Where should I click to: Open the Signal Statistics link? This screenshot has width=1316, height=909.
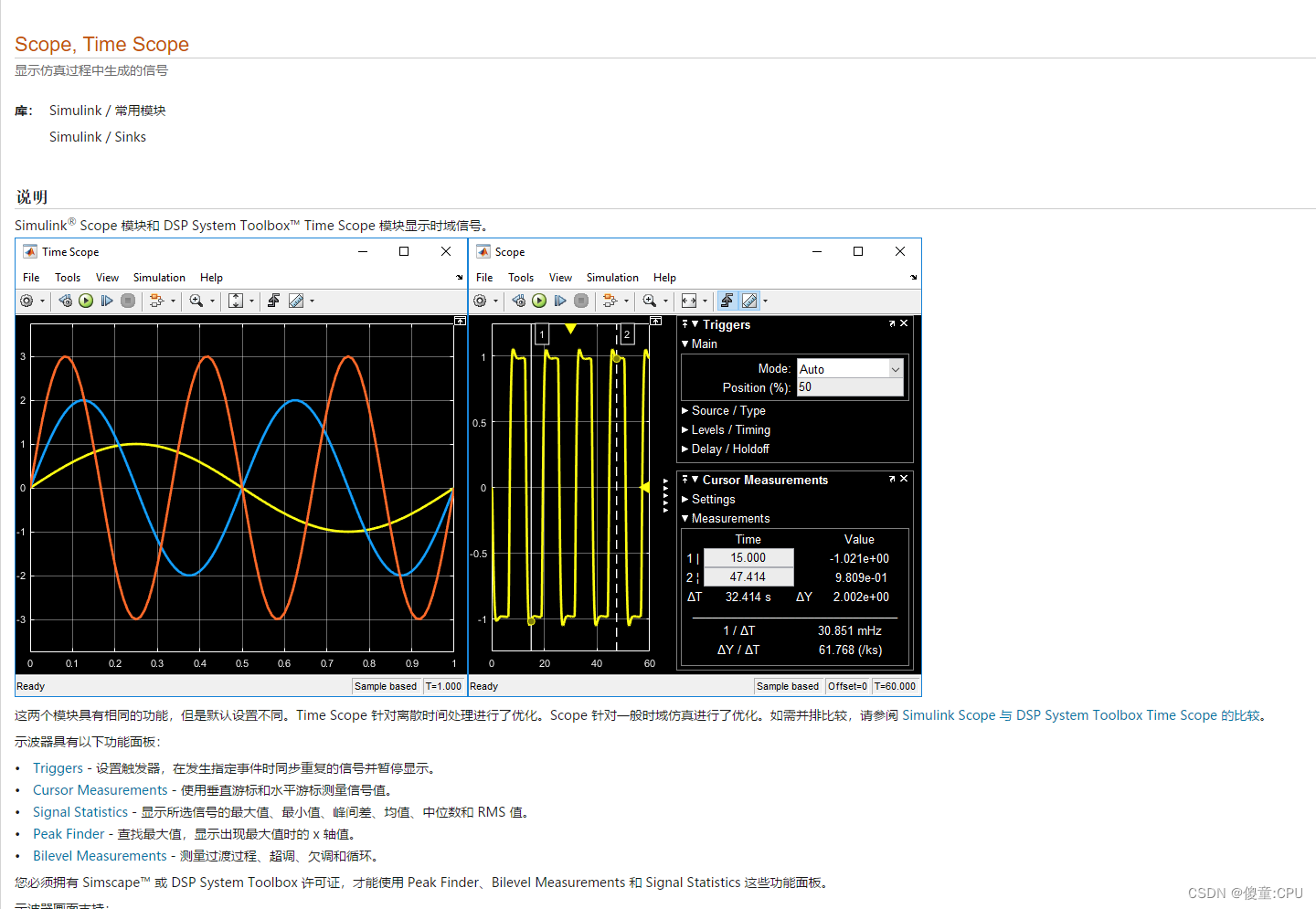tap(80, 812)
